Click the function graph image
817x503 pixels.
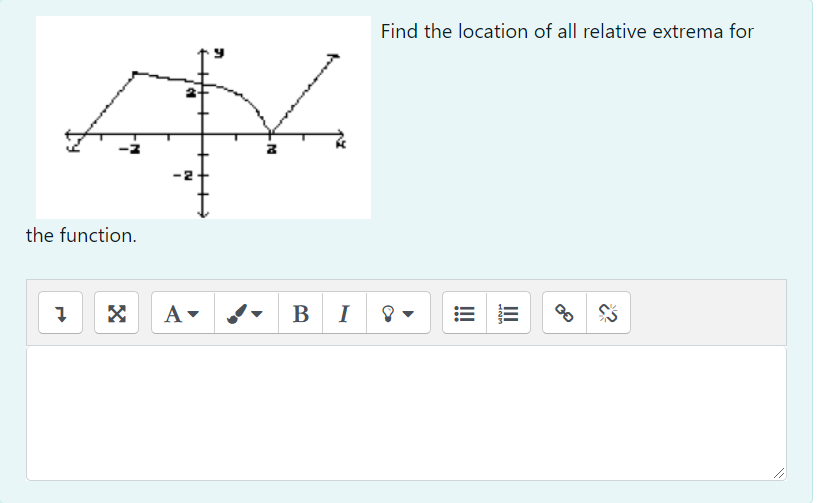click(x=203, y=117)
